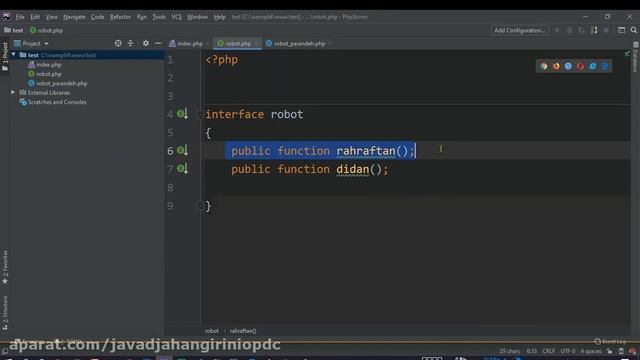Viewport: 640px width, 360px height.
Task: Click the Run button in toolbar
Action: click(x=557, y=30)
